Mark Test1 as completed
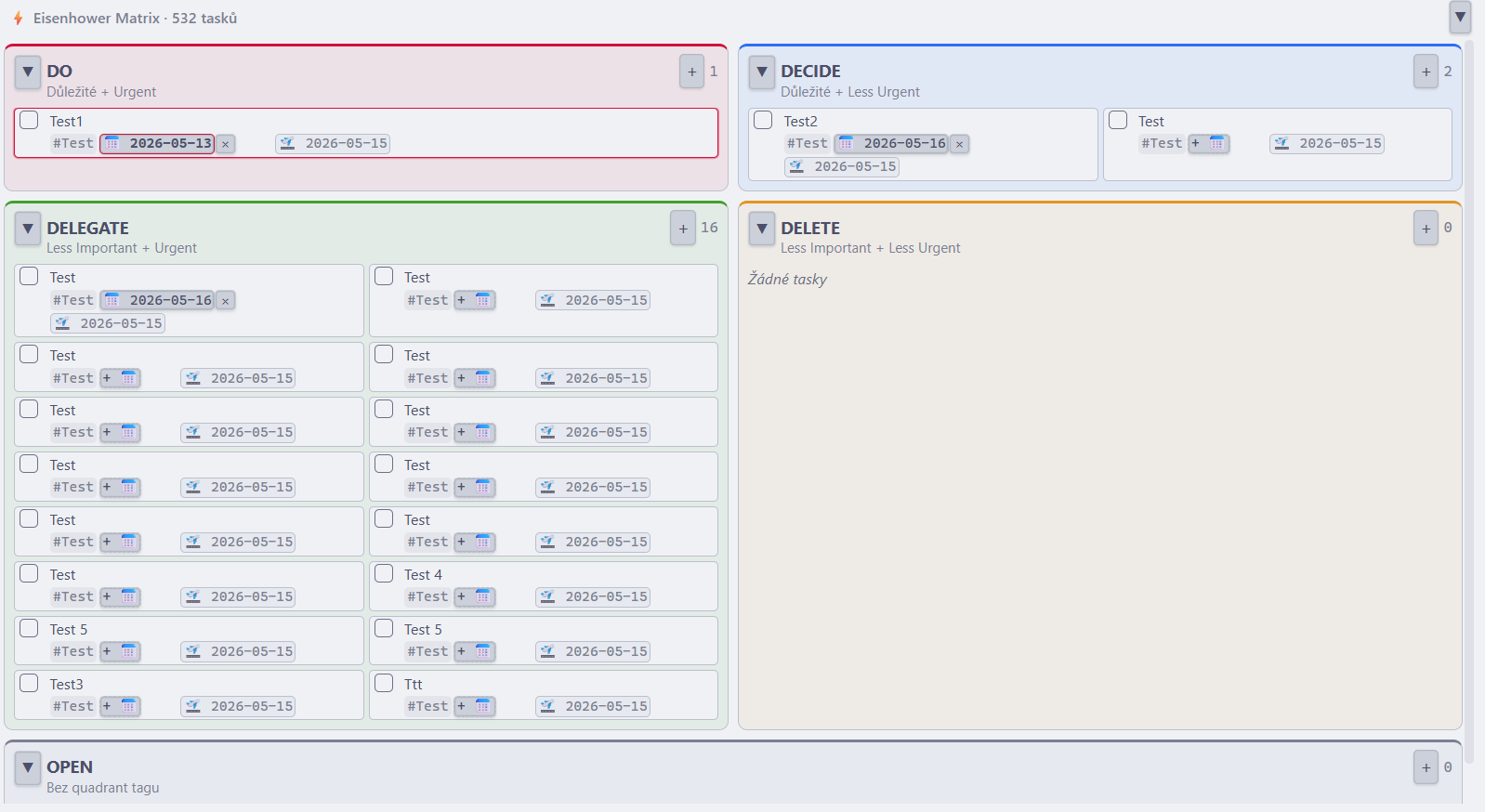 pos(29,120)
